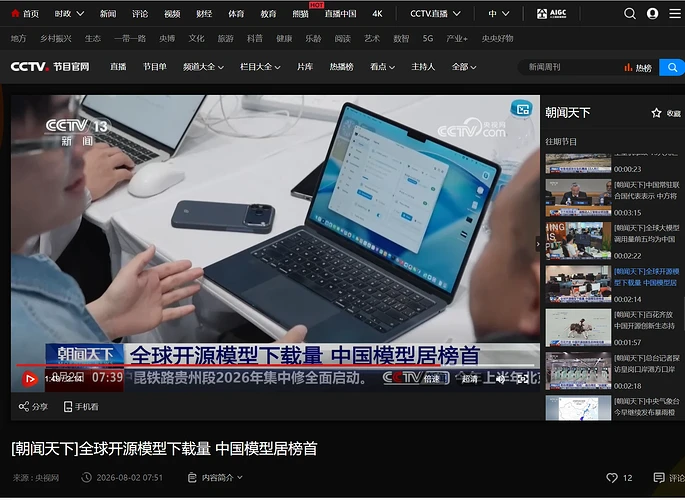
Task: Open comments via 评论 icon below video
Action: pos(658,478)
